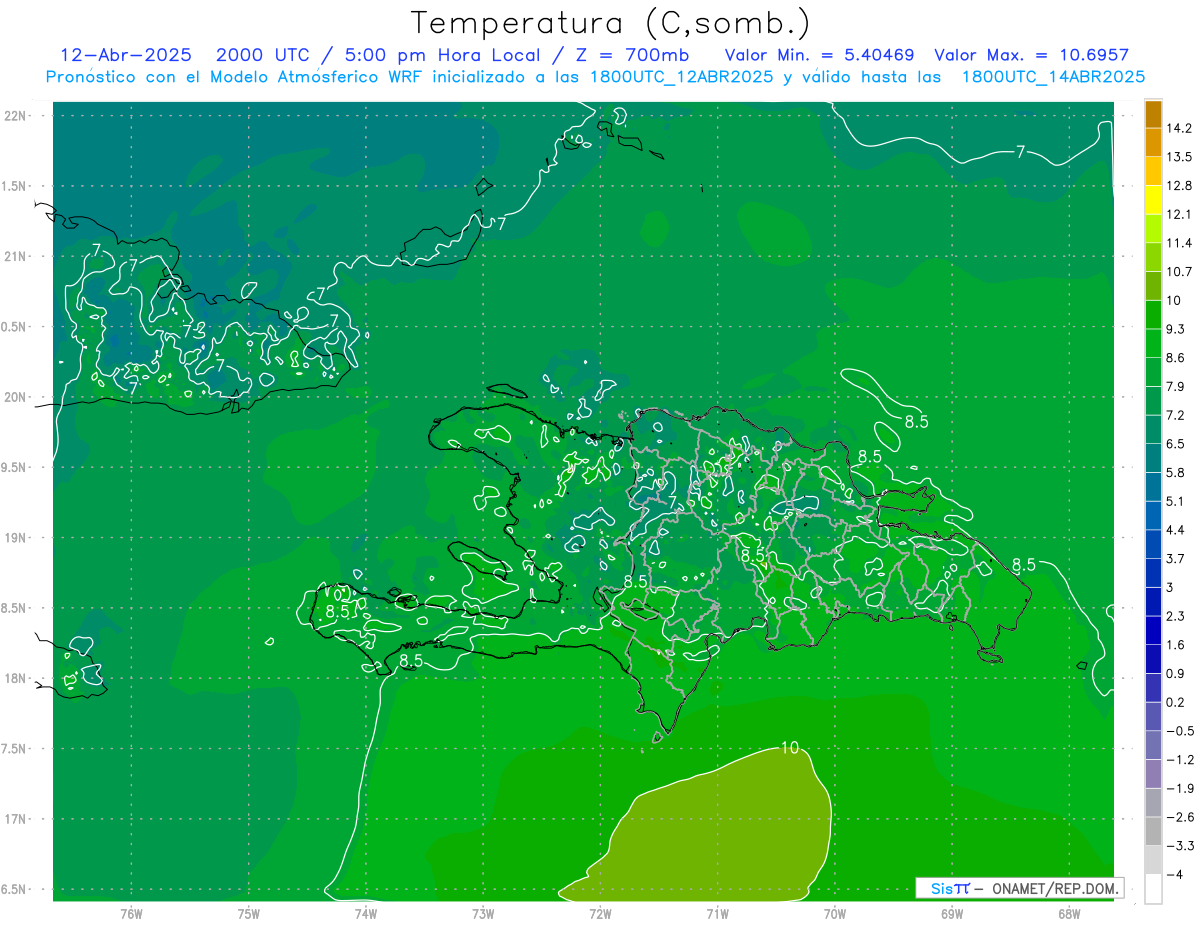1200x927 pixels.
Task: Click the 20N latitude axis label
Action: (x=16, y=397)
